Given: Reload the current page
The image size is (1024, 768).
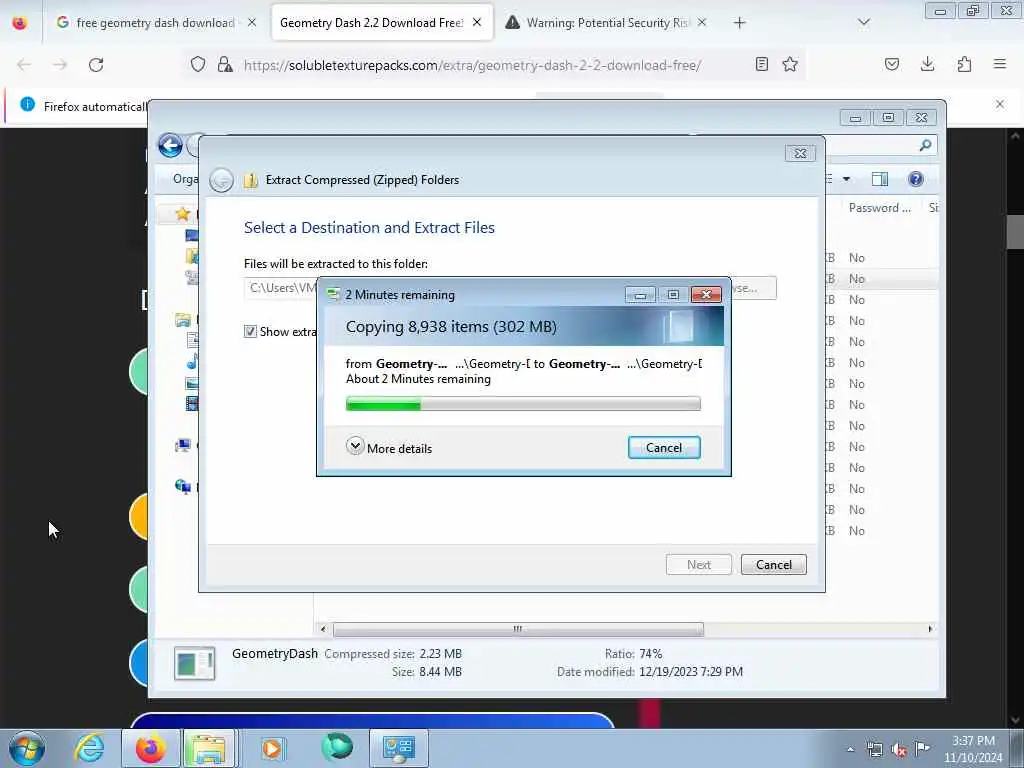Looking at the screenshot, I should click(96, 65).
